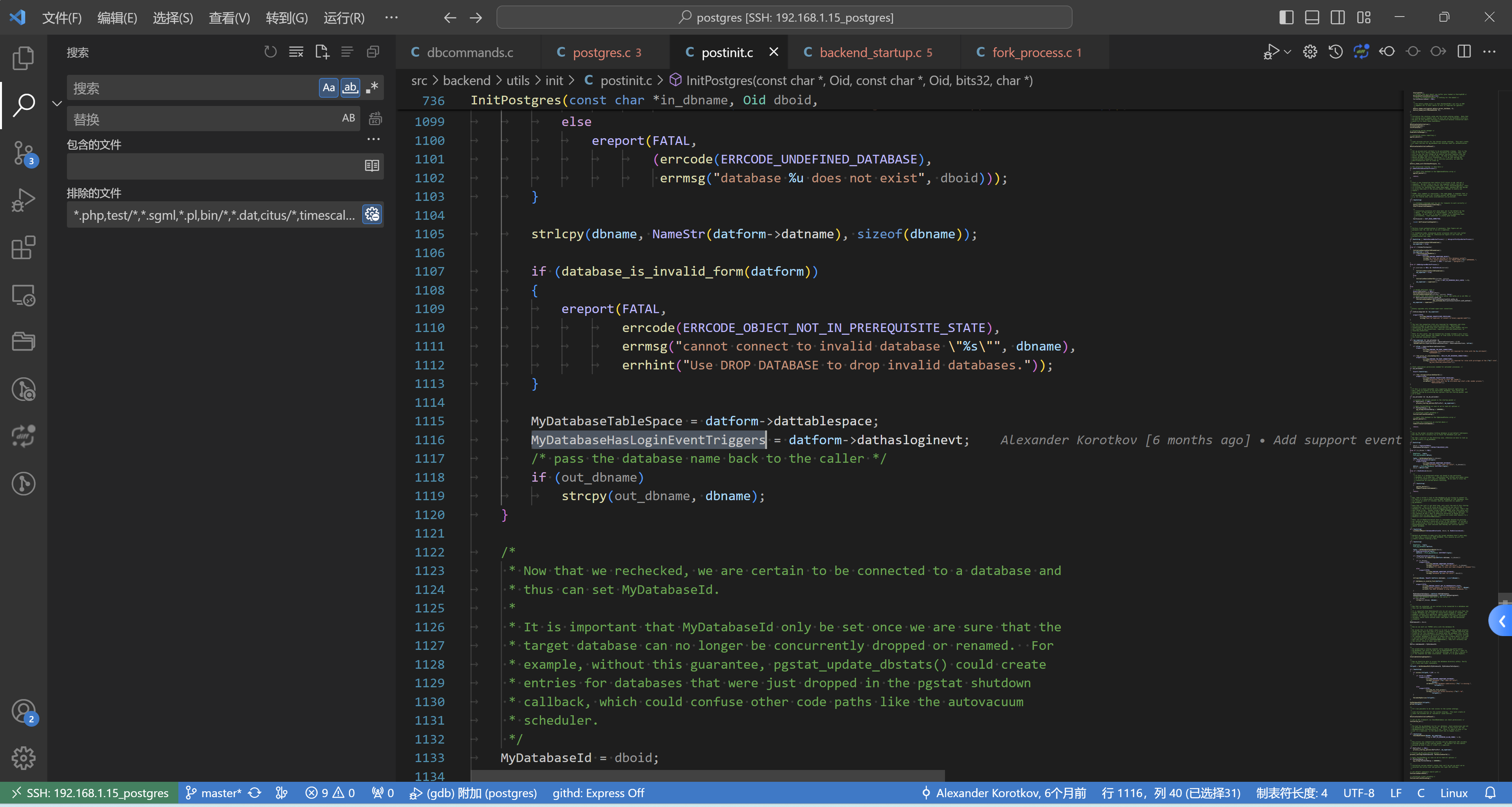Toggle Match Whole Word option

pos(350,88)
